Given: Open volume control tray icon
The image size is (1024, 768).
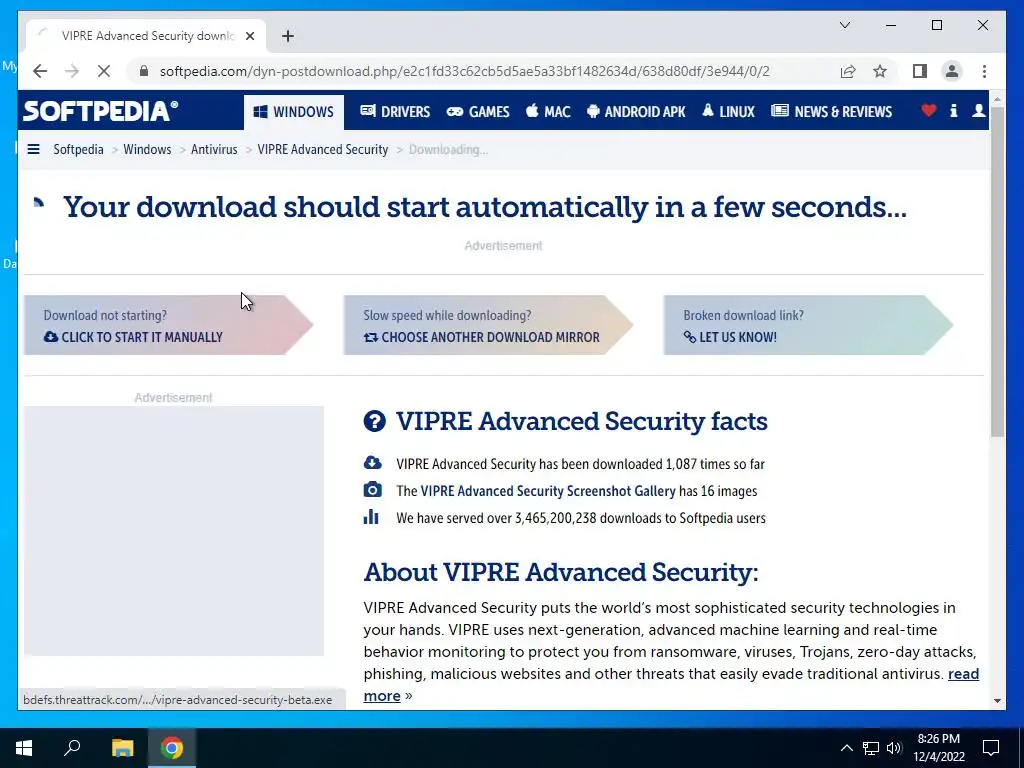Looking at the screenshot, I should (x=894, y=748).
